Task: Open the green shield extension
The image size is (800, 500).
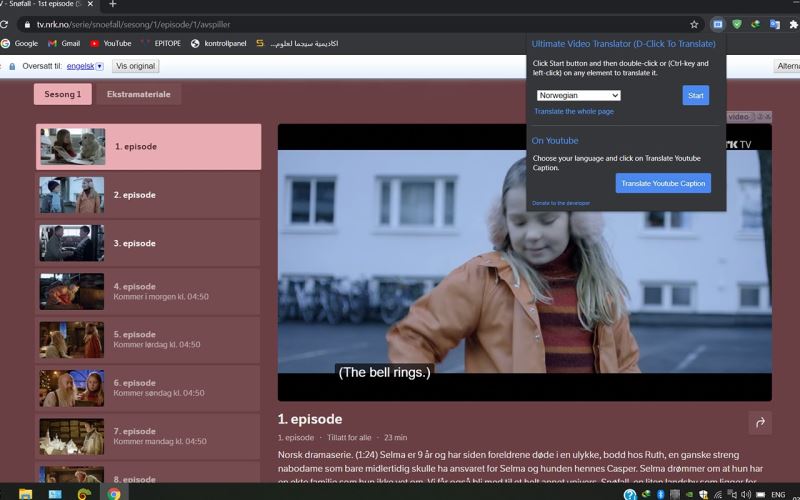Action: (736, 24)
